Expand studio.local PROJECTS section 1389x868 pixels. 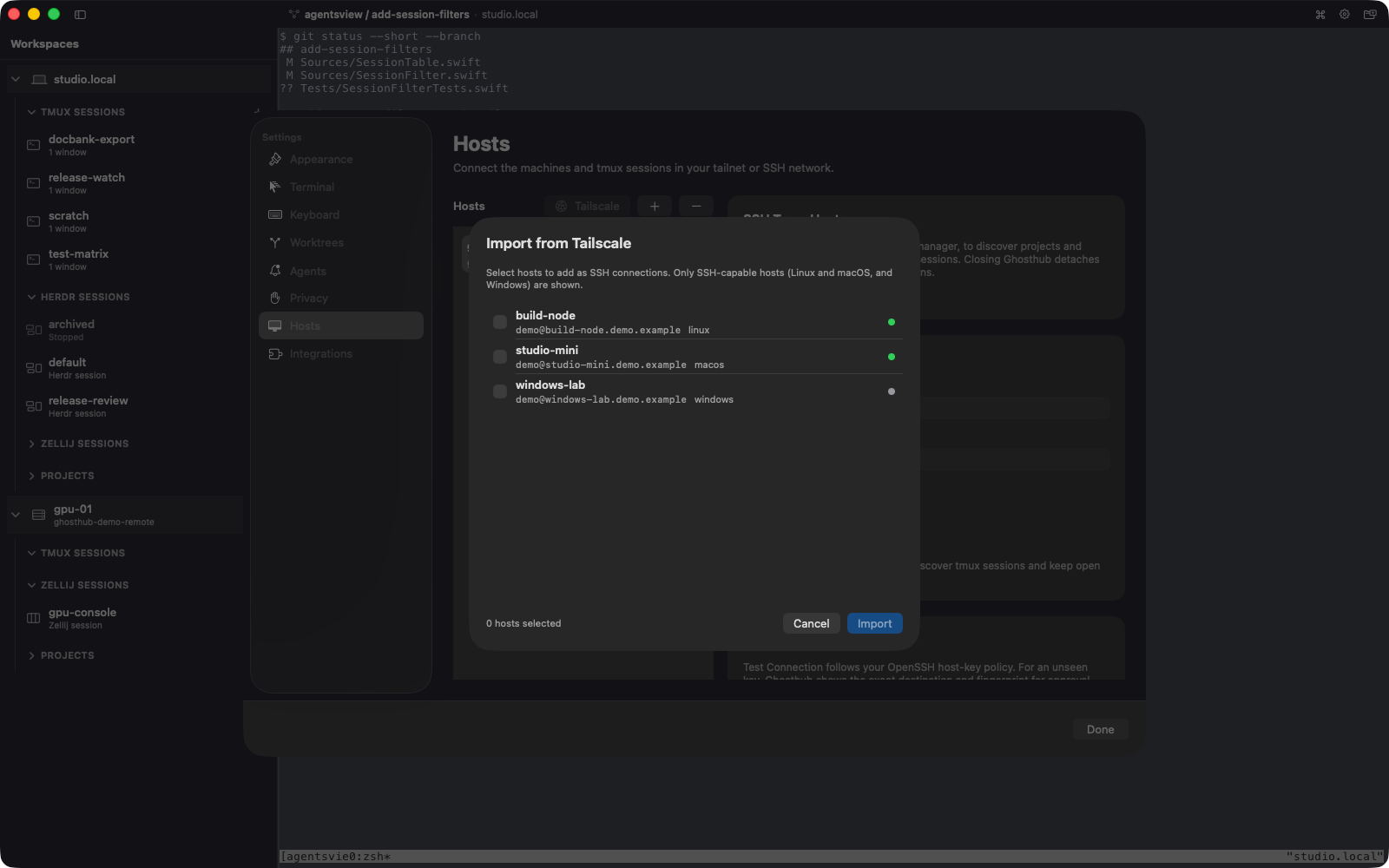[x=31, y=476]
